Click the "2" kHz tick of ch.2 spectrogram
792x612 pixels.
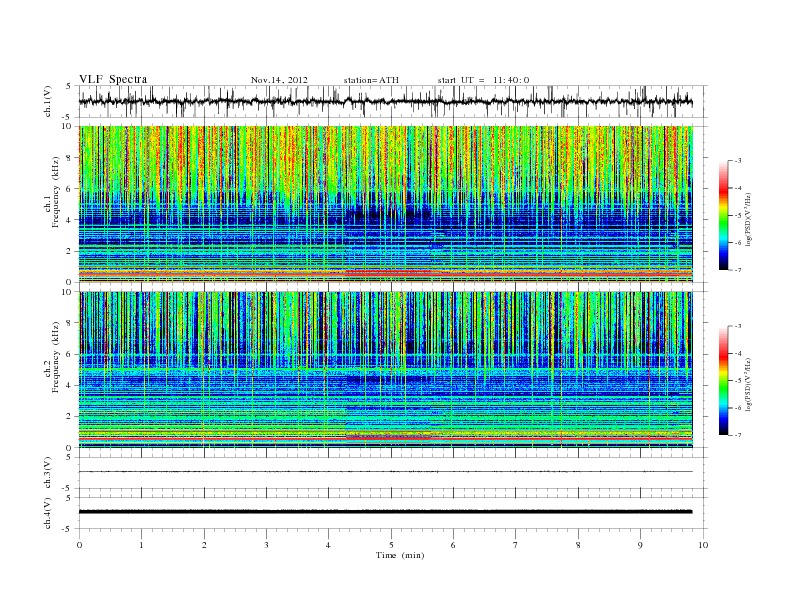(x=70, y=417)
